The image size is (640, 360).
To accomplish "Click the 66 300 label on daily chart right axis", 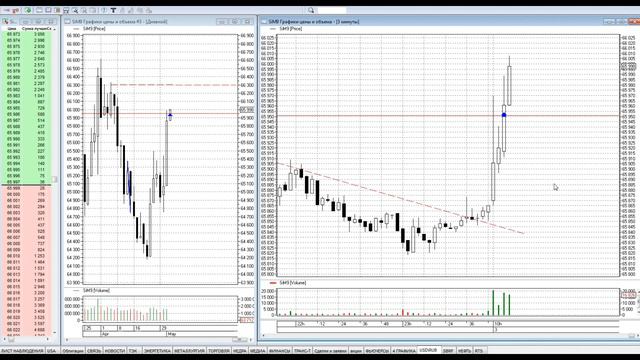I will [247, 85].
